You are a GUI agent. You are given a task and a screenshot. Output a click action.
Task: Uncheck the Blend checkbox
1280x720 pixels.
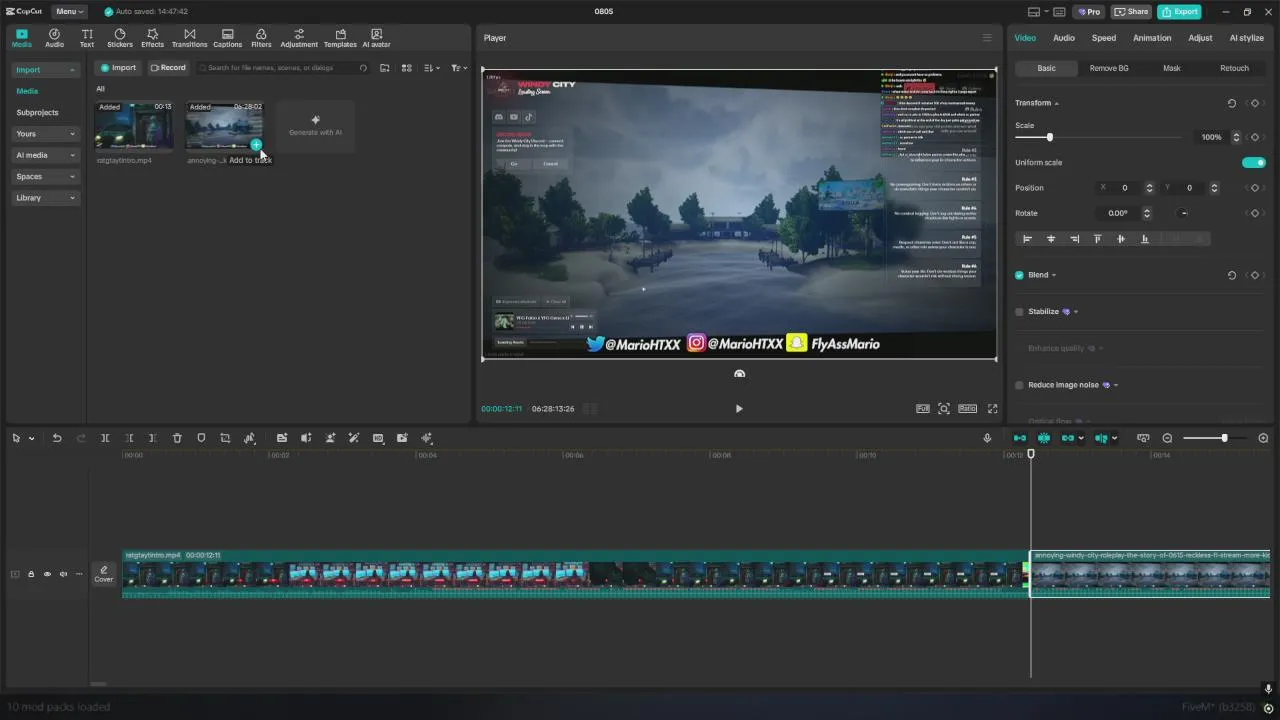tap(1019, 275)
